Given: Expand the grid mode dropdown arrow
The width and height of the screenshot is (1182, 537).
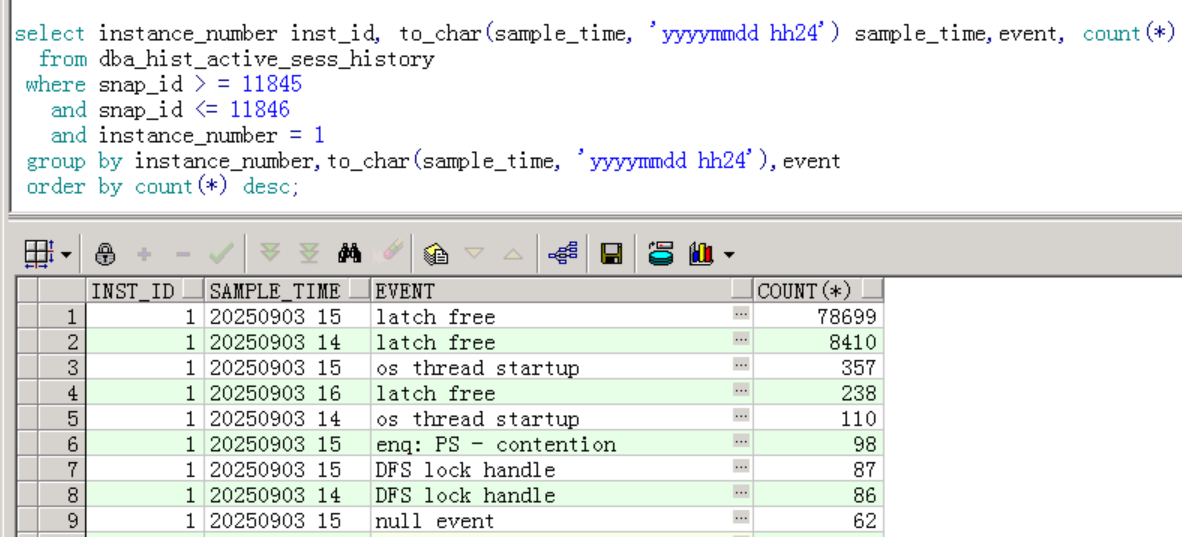Looking at the screenshot, I should 66,255.
